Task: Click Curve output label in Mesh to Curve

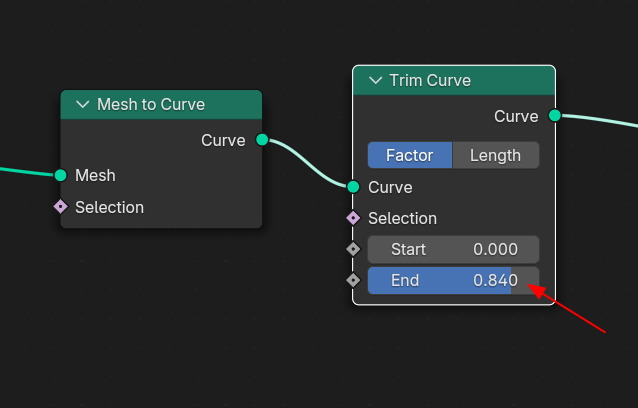Action: coord(223,140)
